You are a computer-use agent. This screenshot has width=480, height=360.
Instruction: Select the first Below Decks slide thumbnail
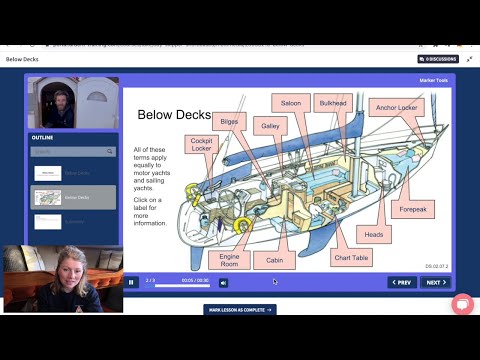(x=48, y=173)
